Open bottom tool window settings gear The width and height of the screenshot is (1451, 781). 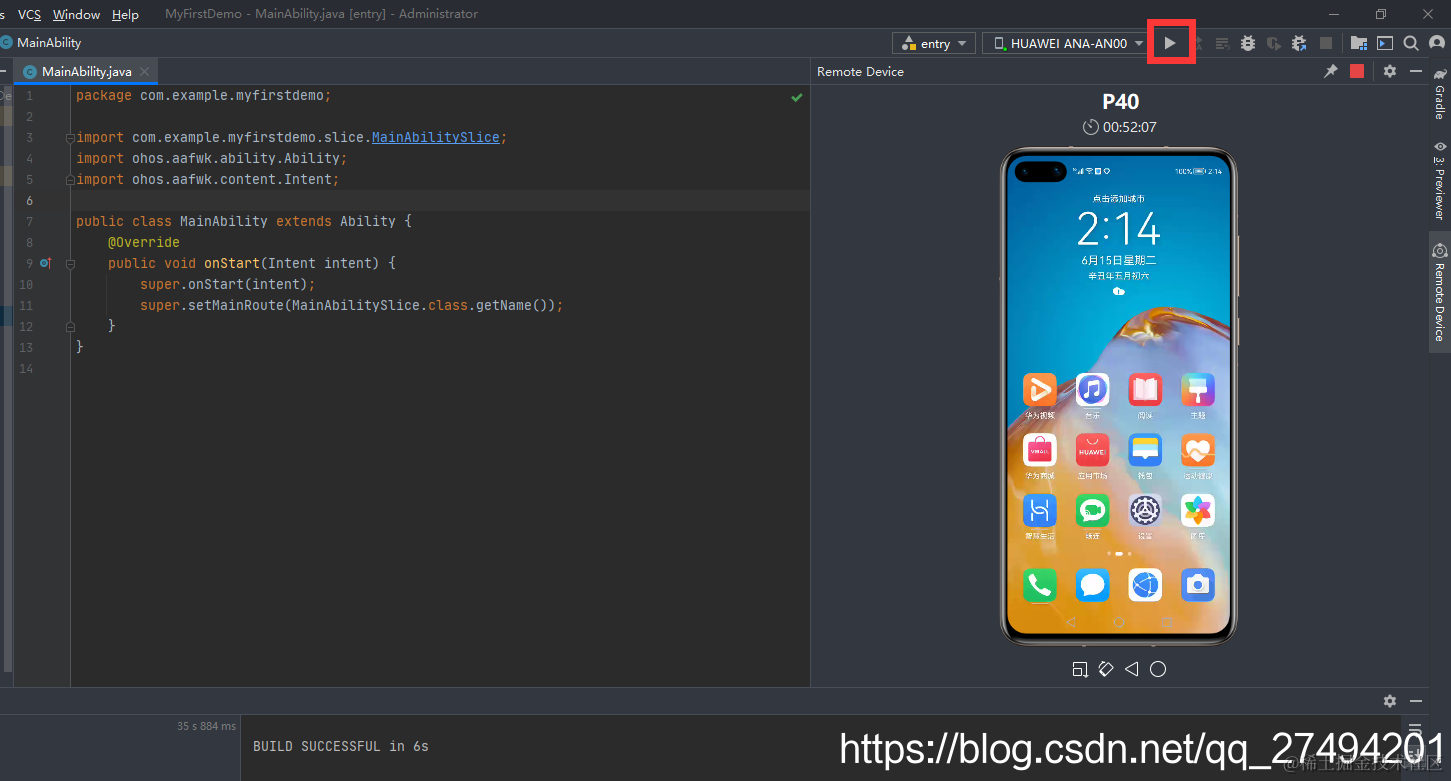coord(1389,701)
